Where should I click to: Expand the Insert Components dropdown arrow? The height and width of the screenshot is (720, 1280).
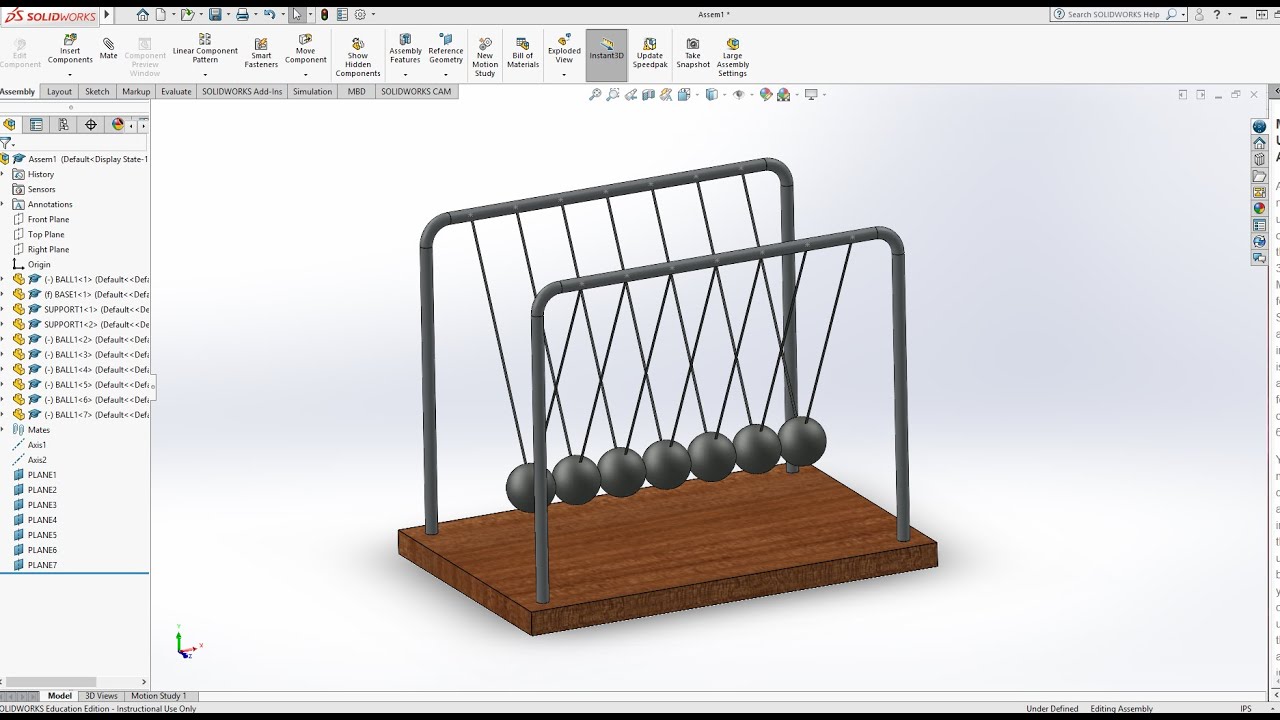(x=70, y=75)
